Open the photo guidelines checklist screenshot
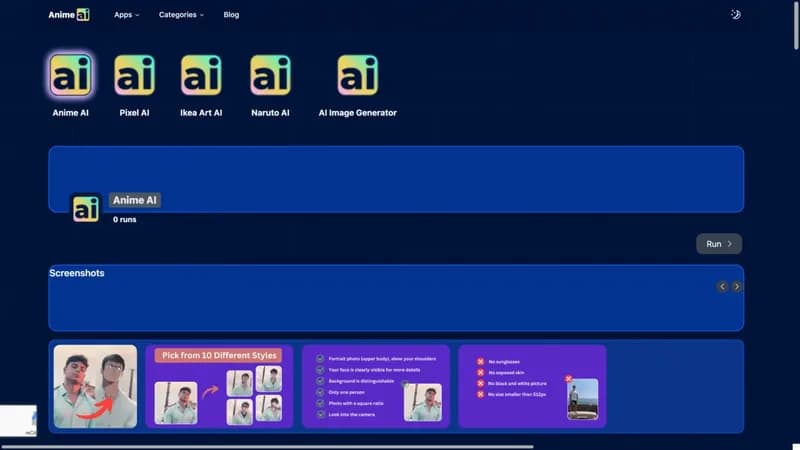 [x=376, y=386]
